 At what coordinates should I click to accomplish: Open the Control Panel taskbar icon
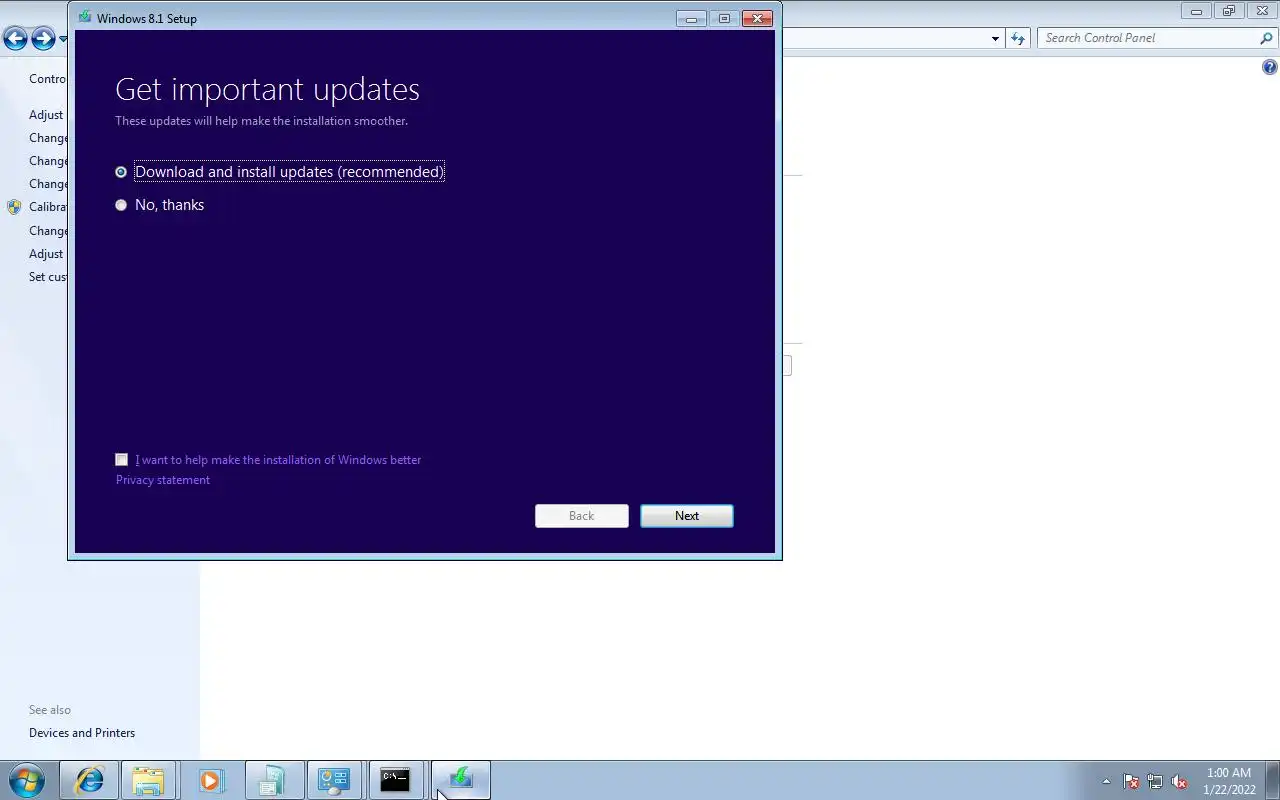point(334,780)
